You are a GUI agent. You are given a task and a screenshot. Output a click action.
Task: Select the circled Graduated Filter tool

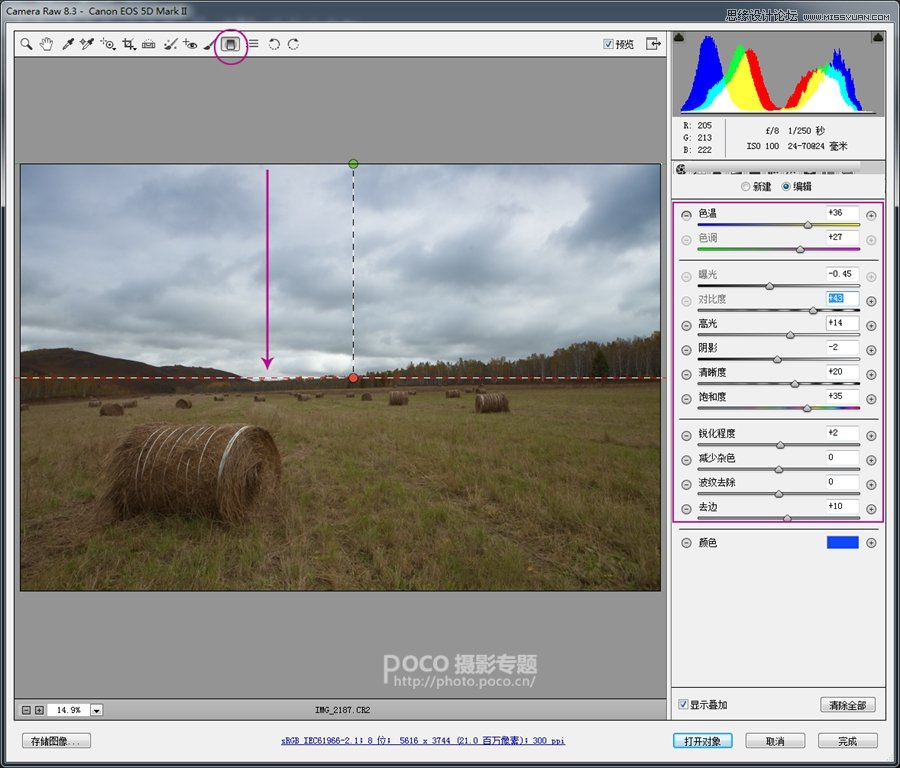coord(231,44)
